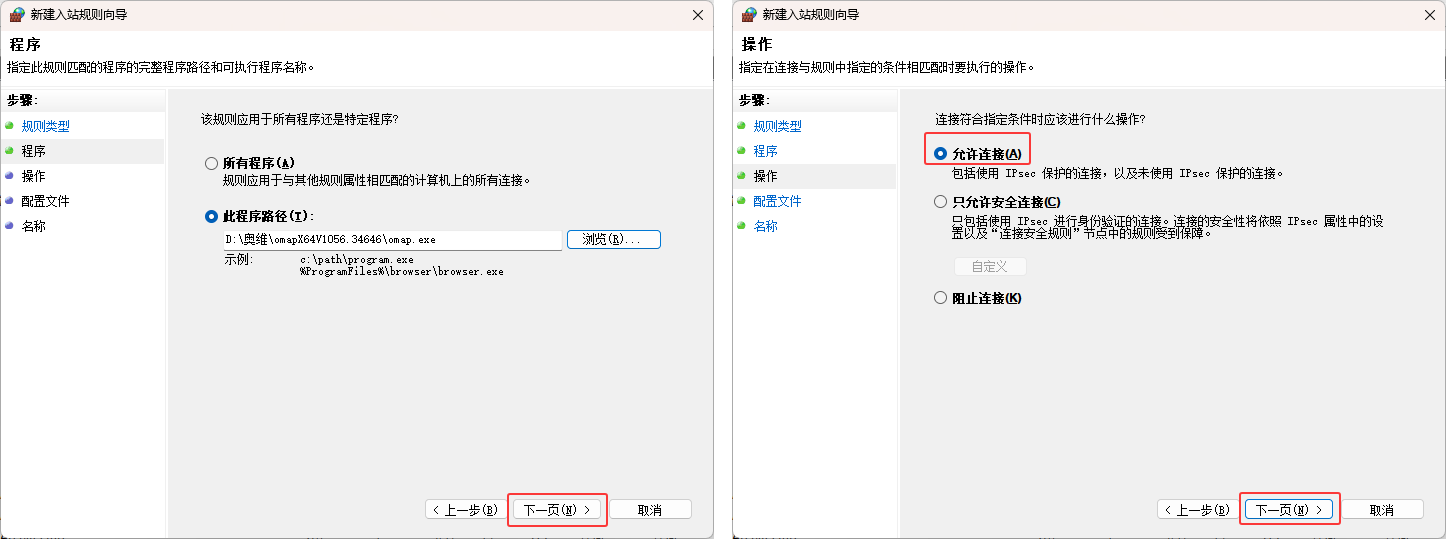Viewport: 1446px width, 541px height.
Task: Click 该规则应用于所有程序还是特定程序 question text
Action: pyautogui.click(x=300, y=119)
